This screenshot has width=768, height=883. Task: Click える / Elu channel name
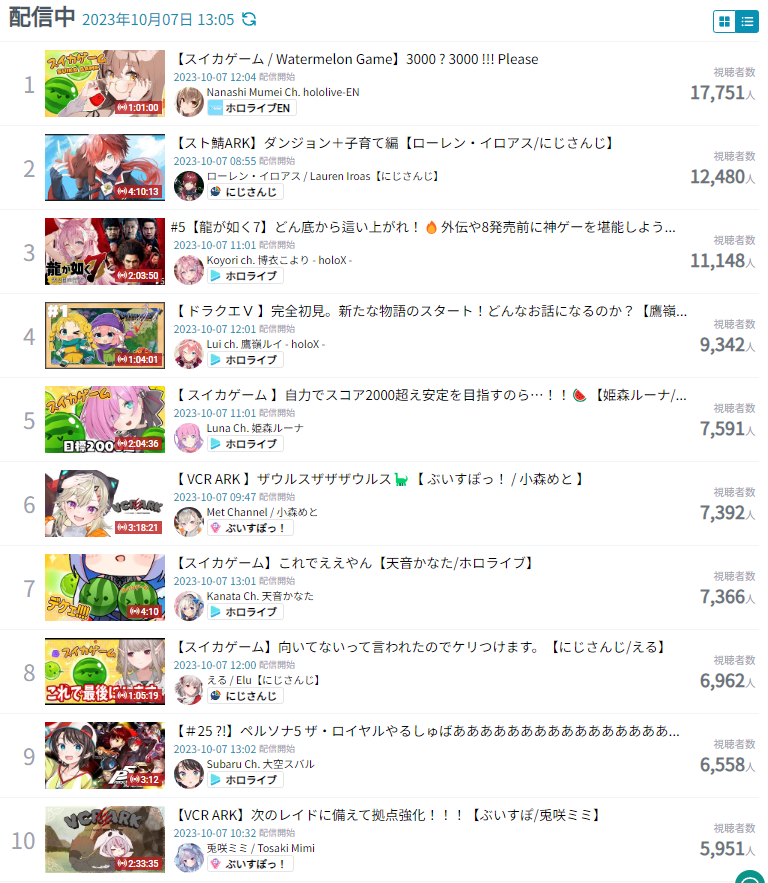pos(263,680)
